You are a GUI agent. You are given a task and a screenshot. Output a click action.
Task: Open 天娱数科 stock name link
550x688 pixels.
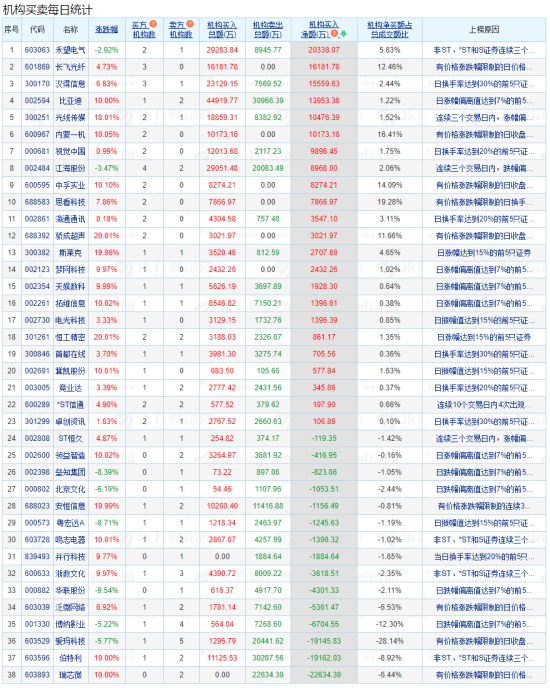click(70, 287)
